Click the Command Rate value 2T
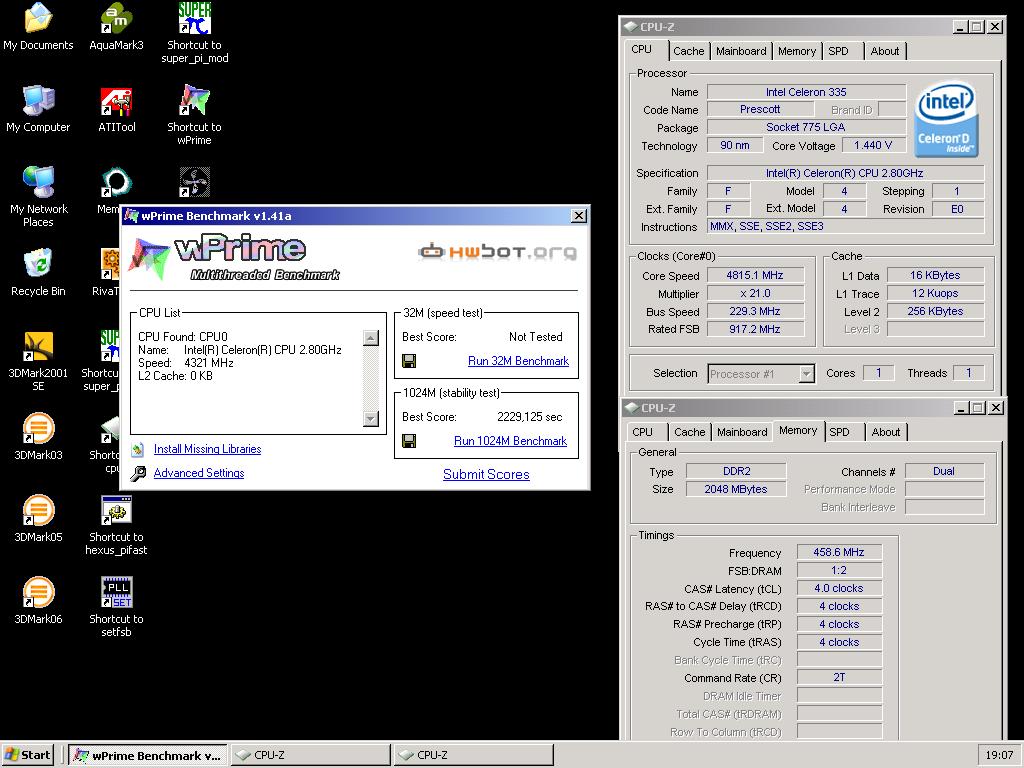 tap(839, 678)
